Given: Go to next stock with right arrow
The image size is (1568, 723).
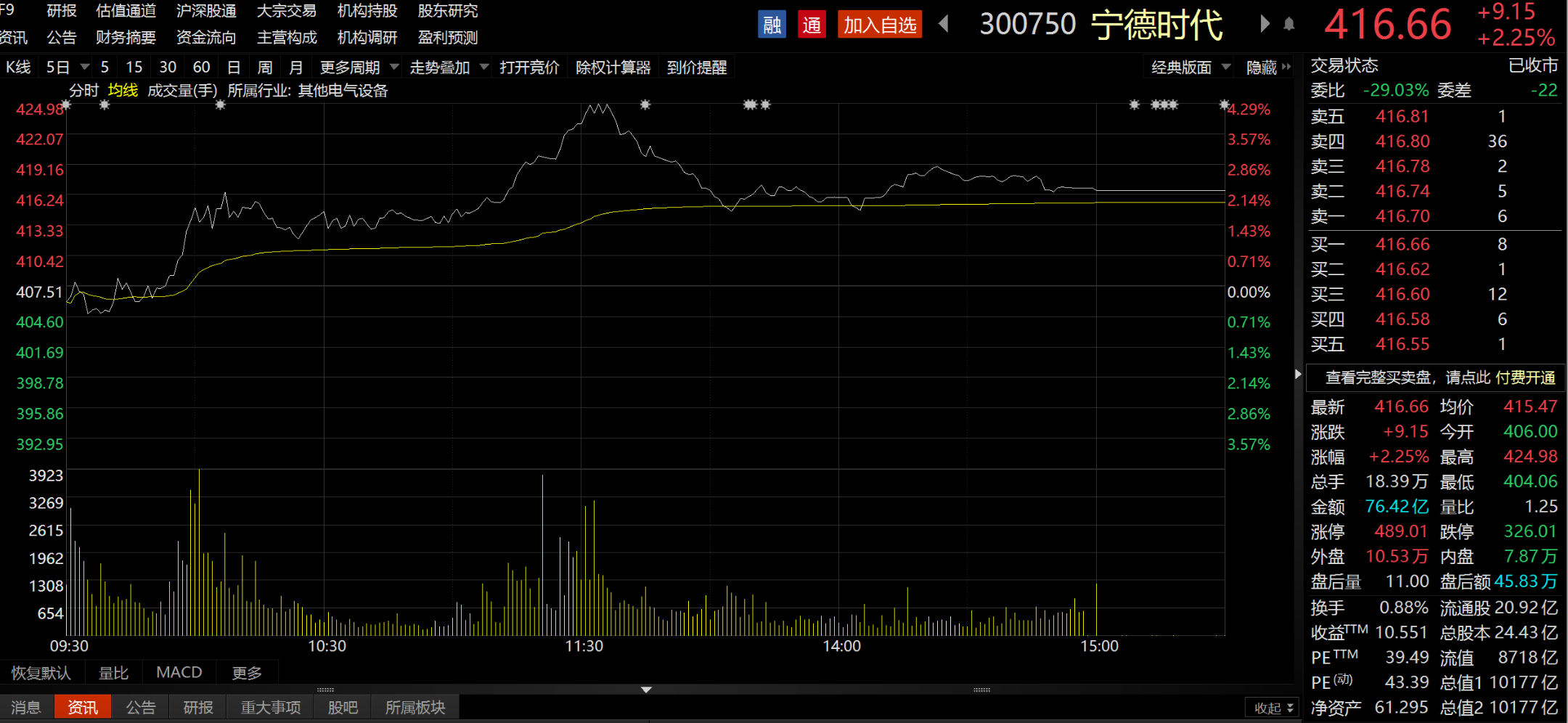Looking at the screenshot, I should pyautogui.click(x=1265, y=24).
